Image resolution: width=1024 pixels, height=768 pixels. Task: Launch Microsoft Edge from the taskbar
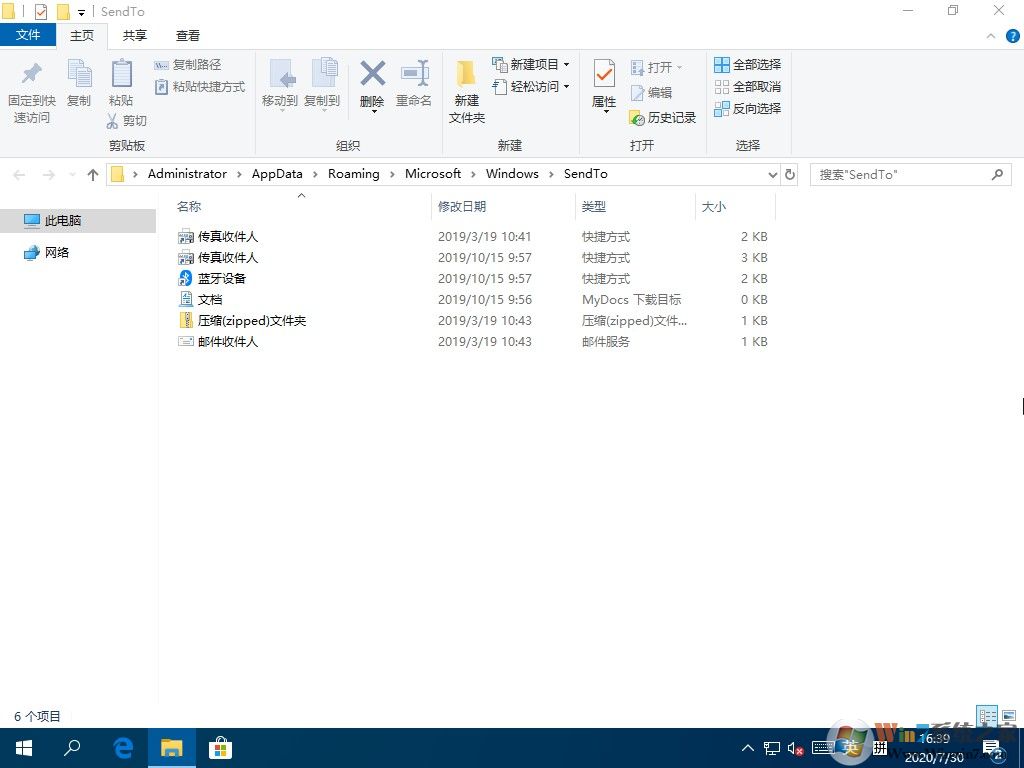coord(122,747)
